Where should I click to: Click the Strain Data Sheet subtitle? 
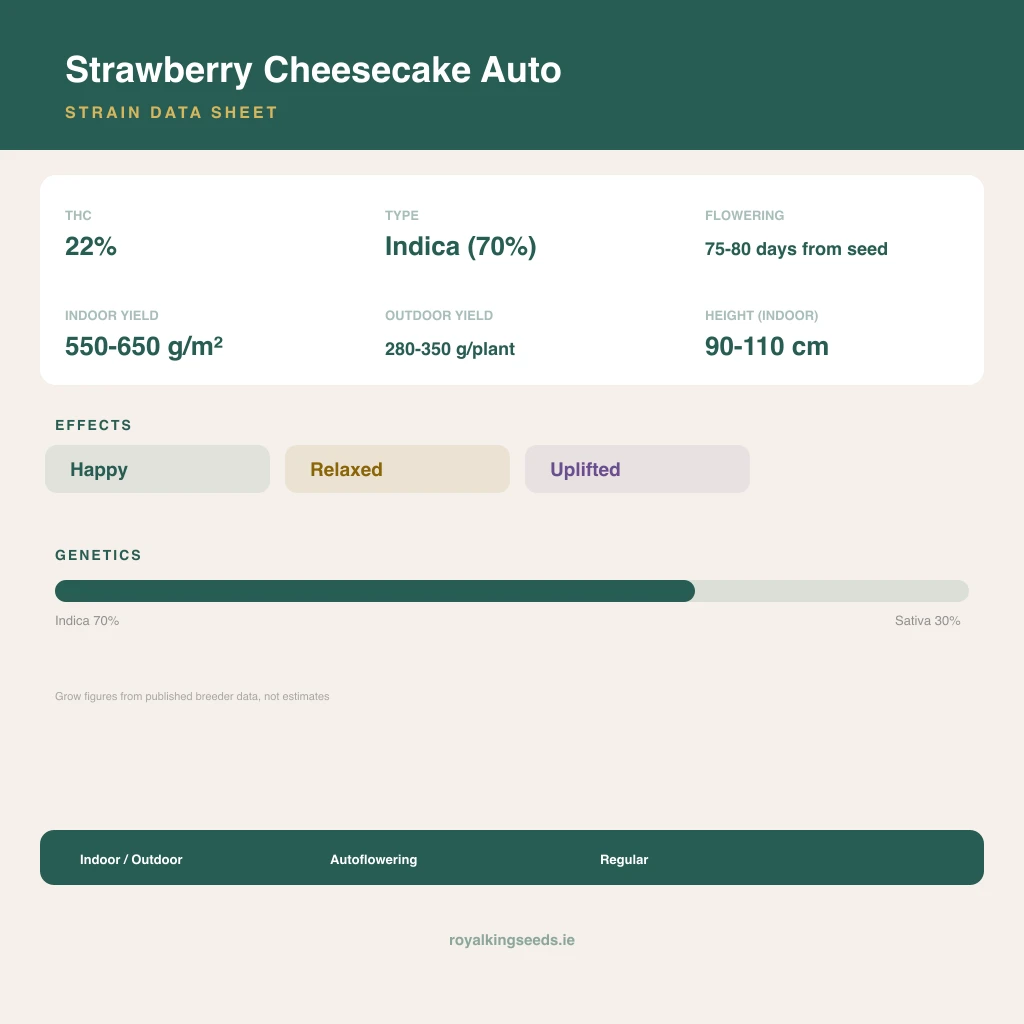pyautogui.click(x=171, y=112)
